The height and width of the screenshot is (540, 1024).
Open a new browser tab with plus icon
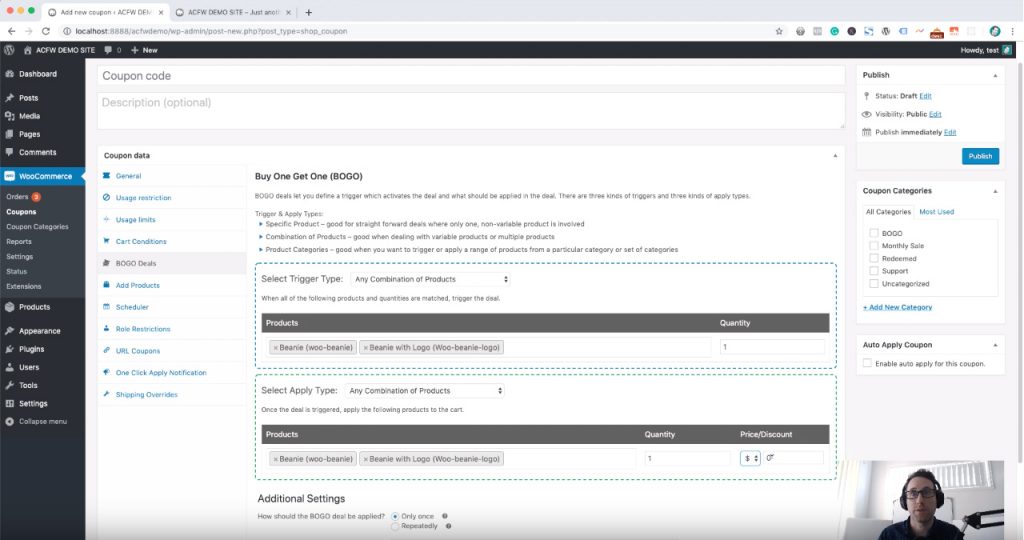coord(308,12)
